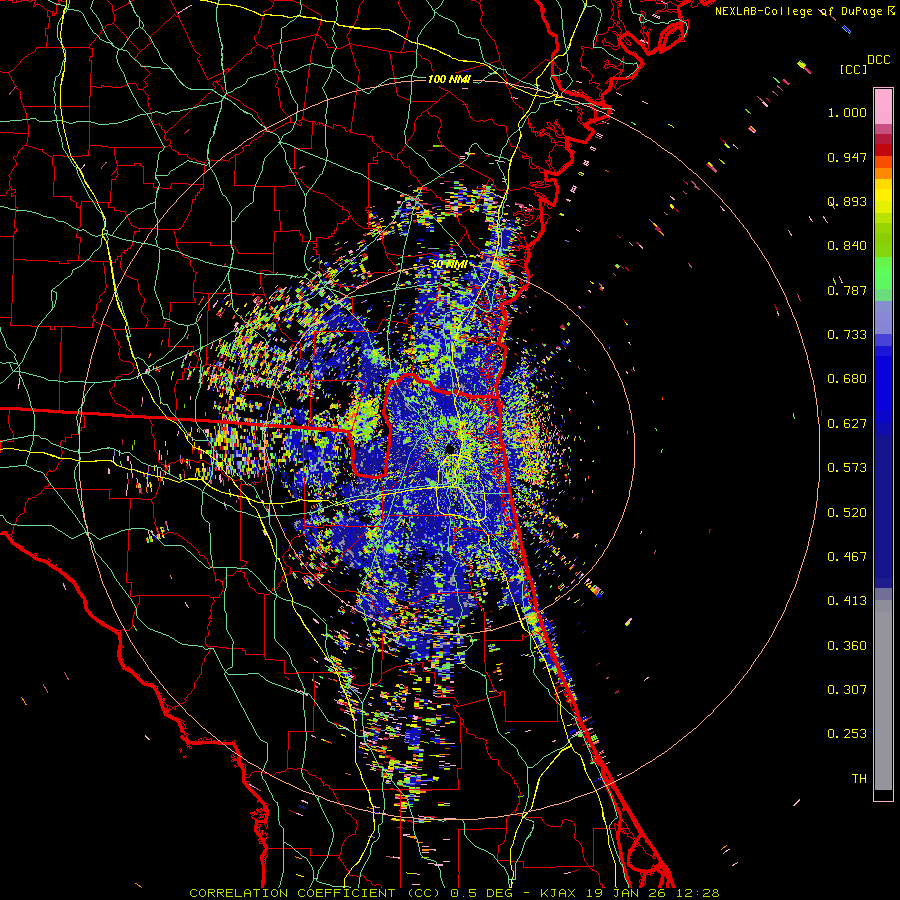900x900 pixels.
Task: Click the 0.307 legend value
Action: (x=847, y=690)
